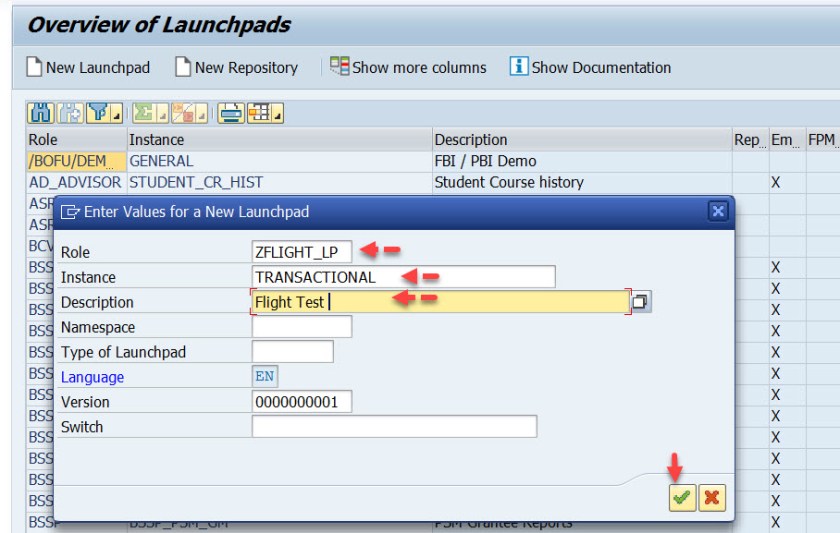This screenshot has width=840, height=533.
Task: Click the Role label in dialog
Action: 75,252
